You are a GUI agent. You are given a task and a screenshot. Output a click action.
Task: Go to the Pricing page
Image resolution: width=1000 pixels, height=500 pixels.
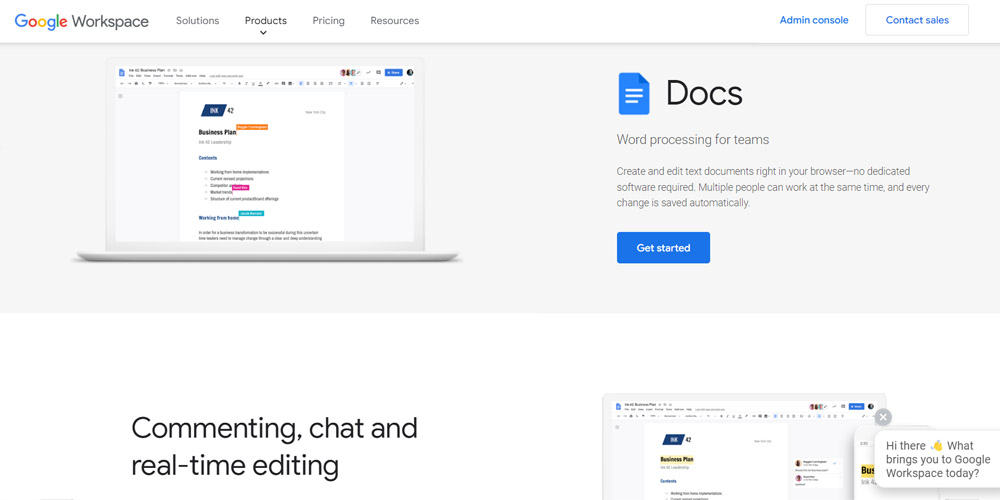click(x=328, y=20)
